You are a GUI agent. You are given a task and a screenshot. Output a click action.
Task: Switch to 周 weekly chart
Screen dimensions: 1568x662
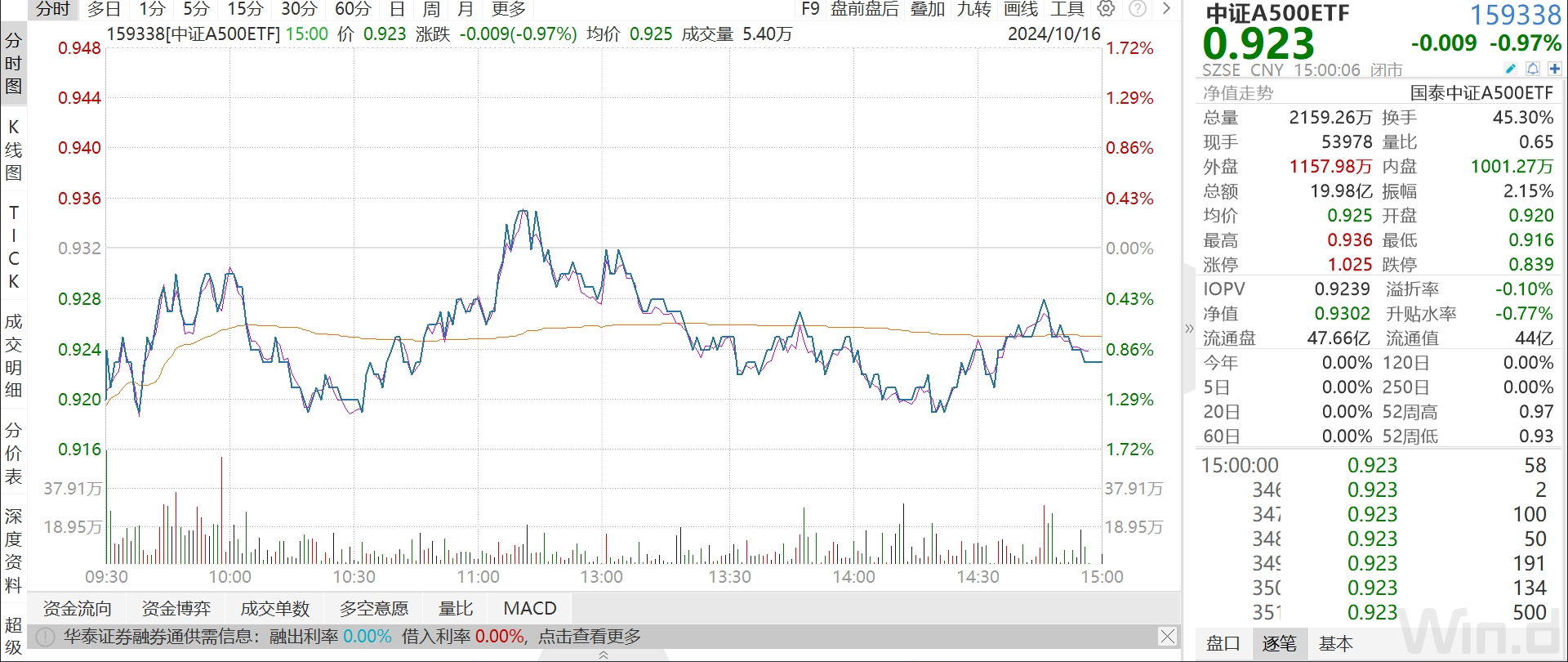(x=431, y=9)
